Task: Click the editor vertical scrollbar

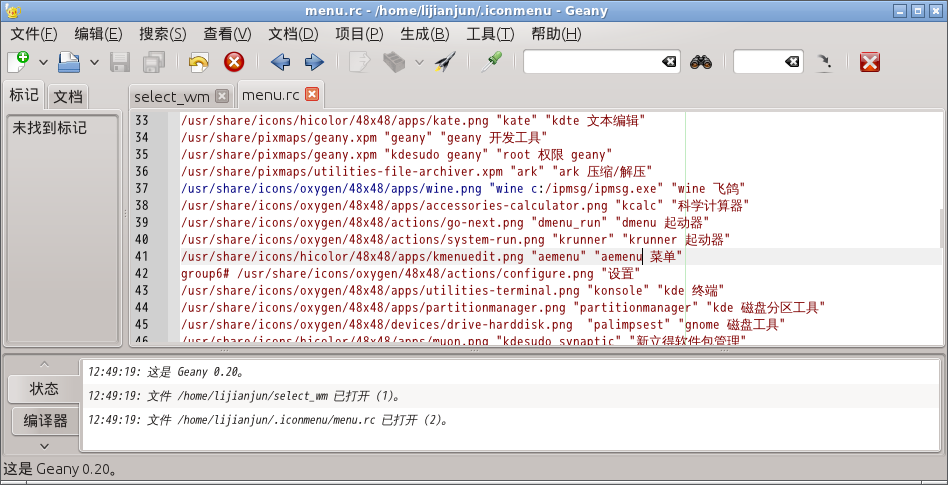Action: [940, 227]
